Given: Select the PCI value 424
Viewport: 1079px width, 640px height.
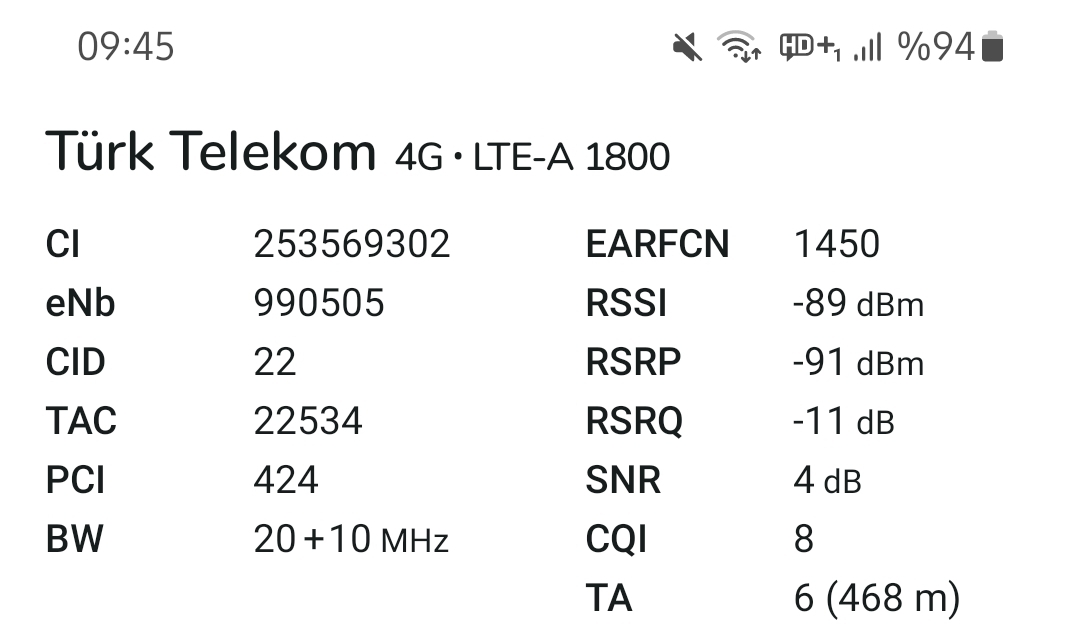Looking at the screenshot, I should tap(286, 480).
